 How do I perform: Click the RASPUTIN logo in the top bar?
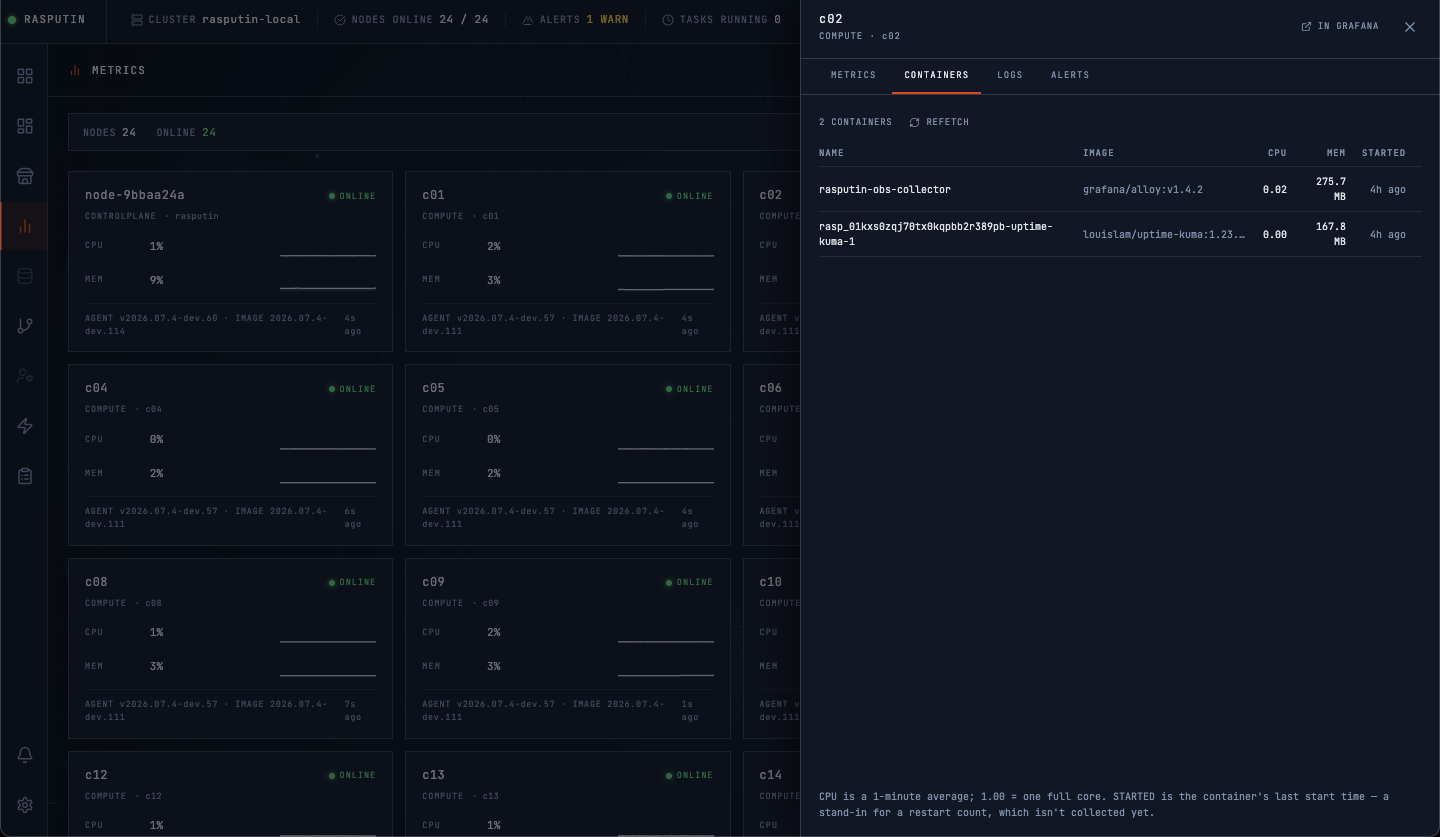[x=47, y=19]
